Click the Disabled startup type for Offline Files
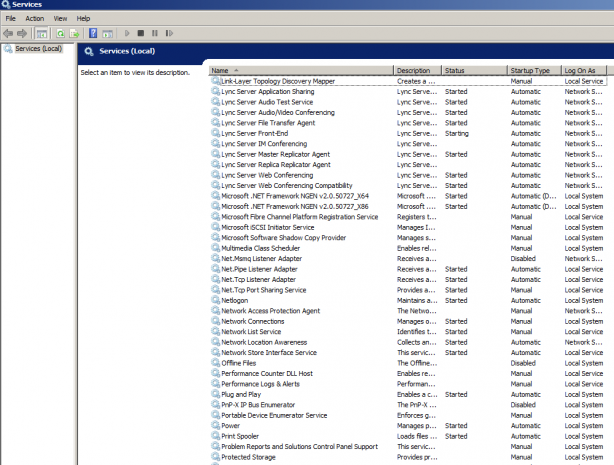This screenshot has width=614, height=465. (523, 363)
